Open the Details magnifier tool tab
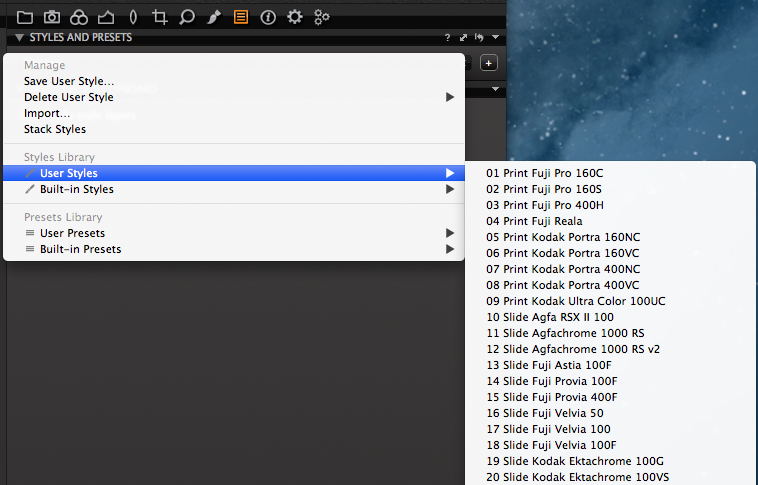 (187, 18)
